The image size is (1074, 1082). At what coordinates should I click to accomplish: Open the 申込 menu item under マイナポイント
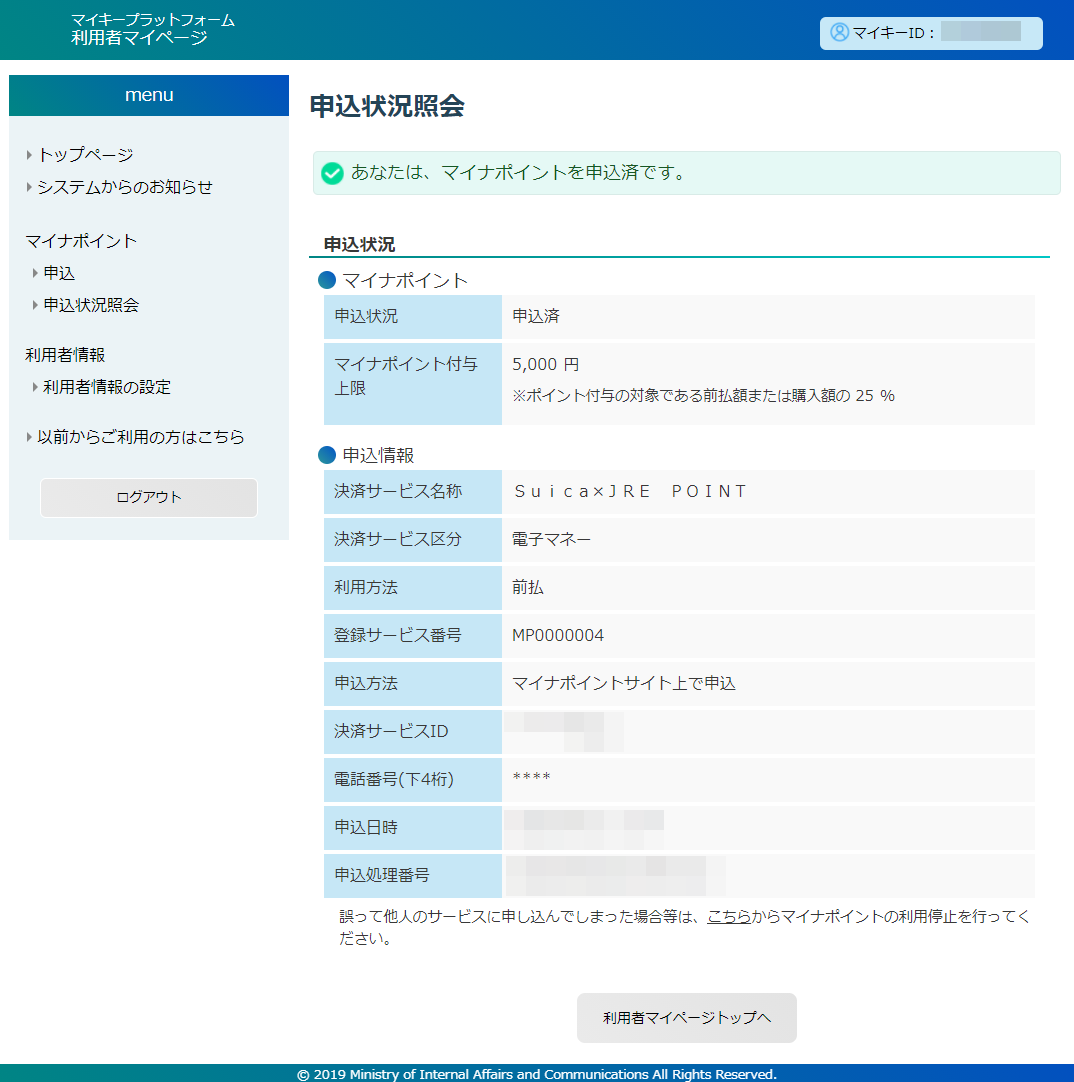(x=59, y=273)
